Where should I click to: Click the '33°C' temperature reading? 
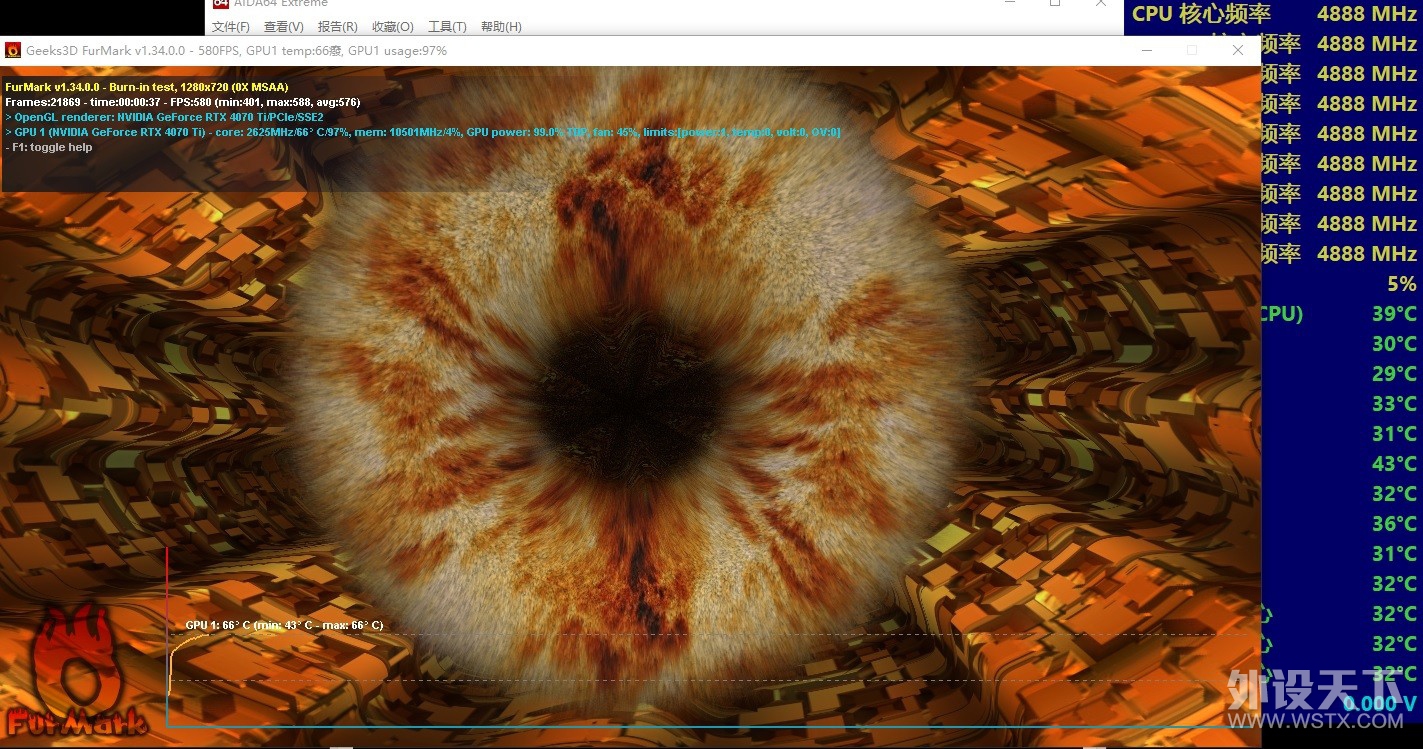coord(1394,404)
